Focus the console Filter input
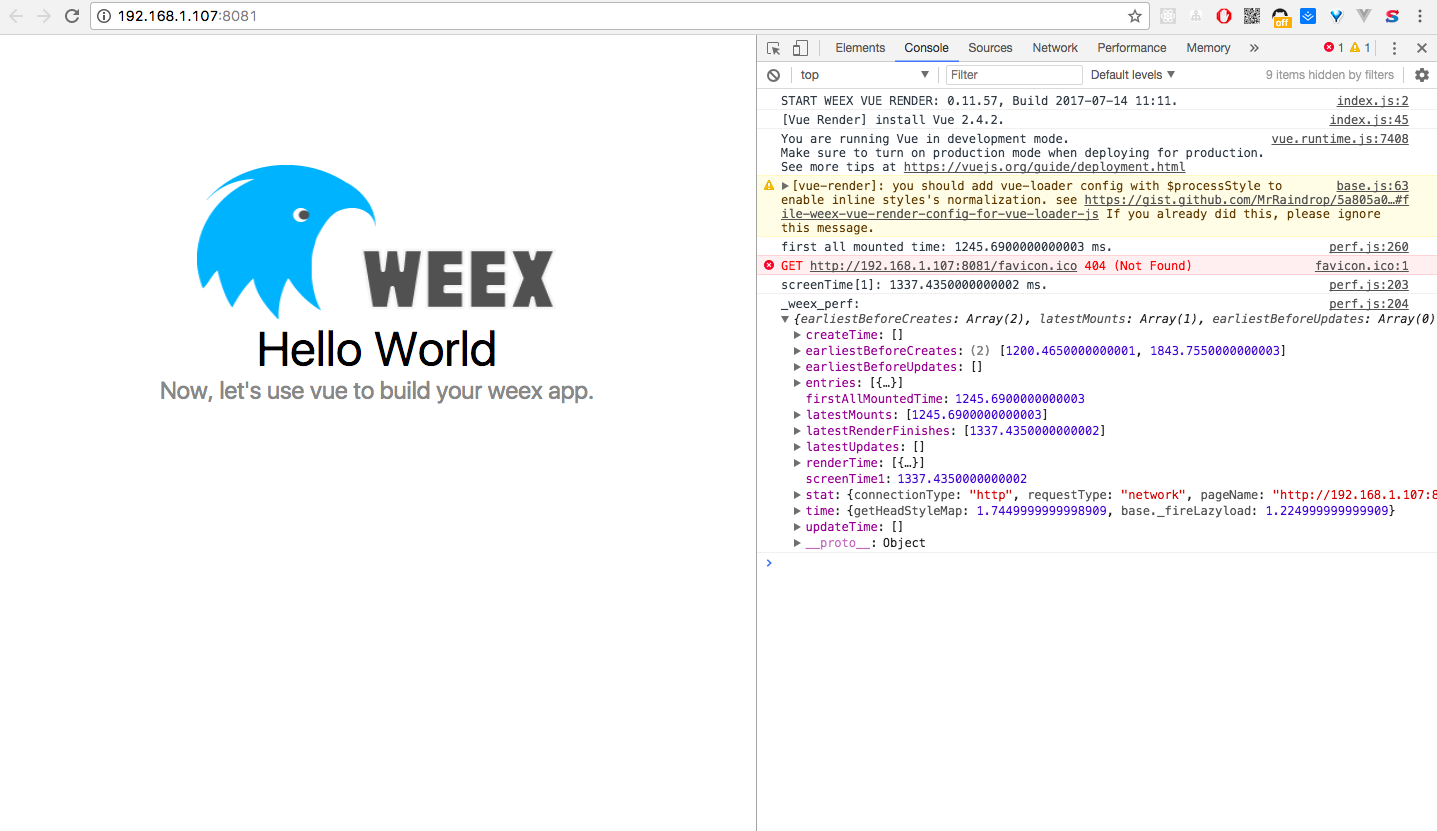 pyautogui.click(x=1014, y=75)
